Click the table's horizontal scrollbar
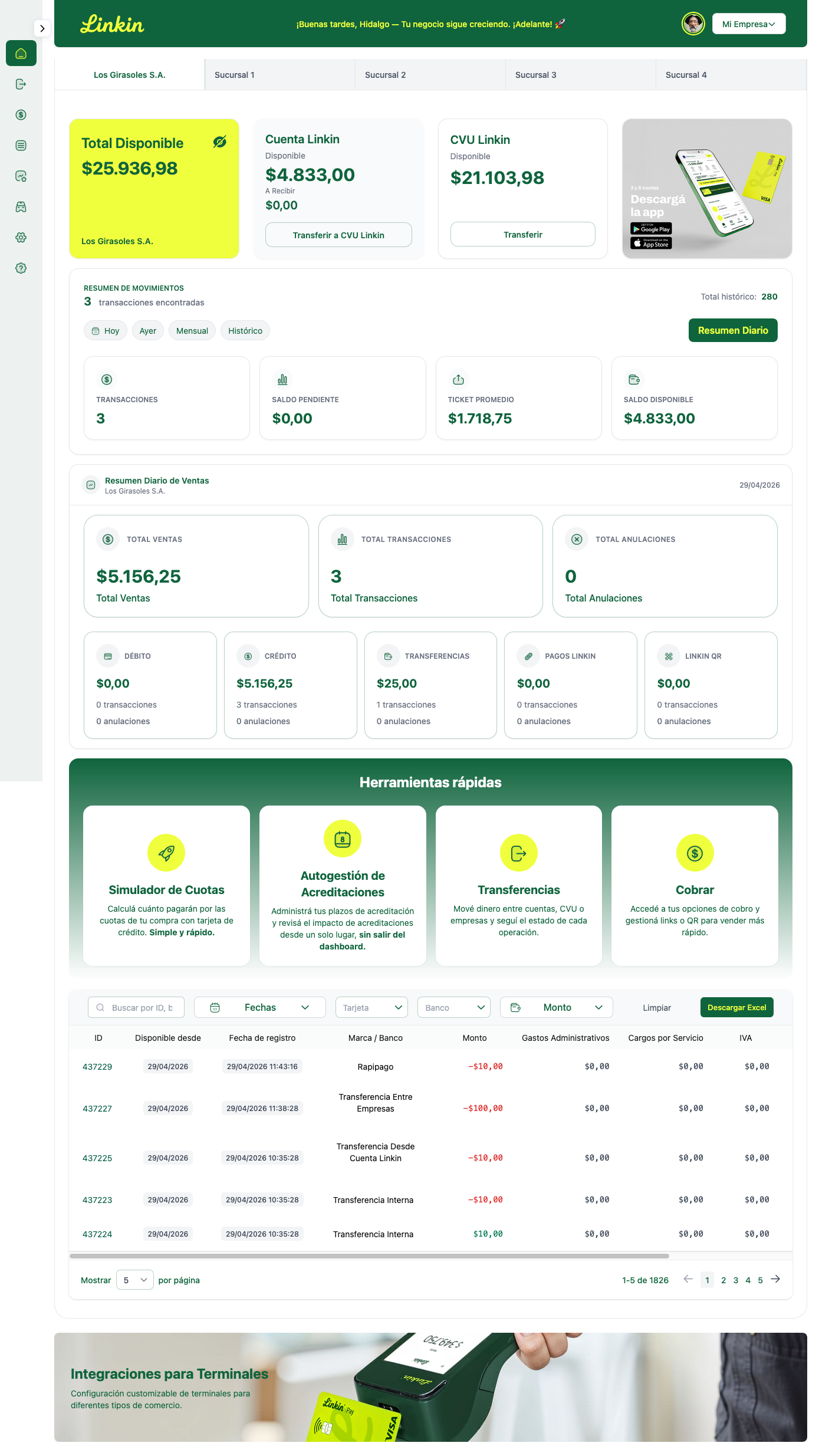819x1456 pixels. click(x=369, y=1256)
